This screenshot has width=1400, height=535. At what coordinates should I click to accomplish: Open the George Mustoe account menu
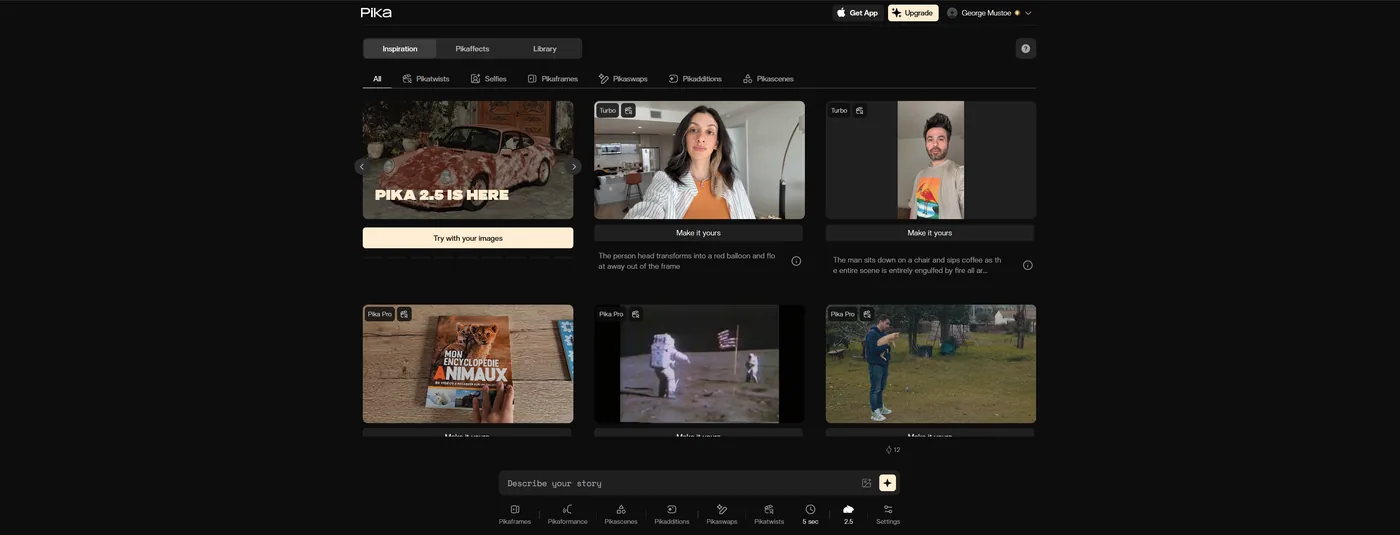click(x=989, y=13)
